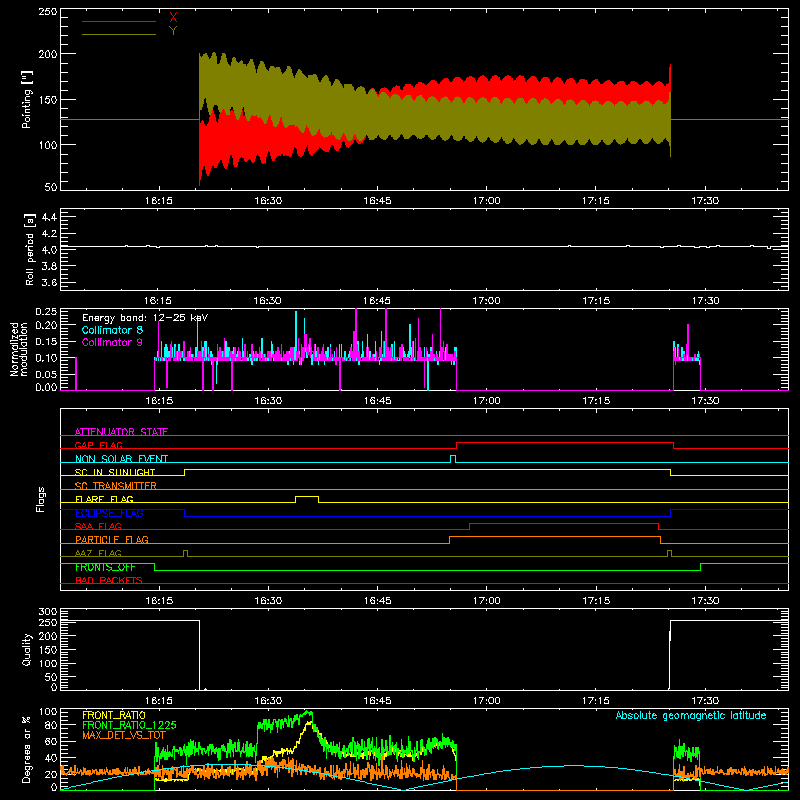
Task: Click the Normalized modulation axis title
Action: (x=19, y=349)
